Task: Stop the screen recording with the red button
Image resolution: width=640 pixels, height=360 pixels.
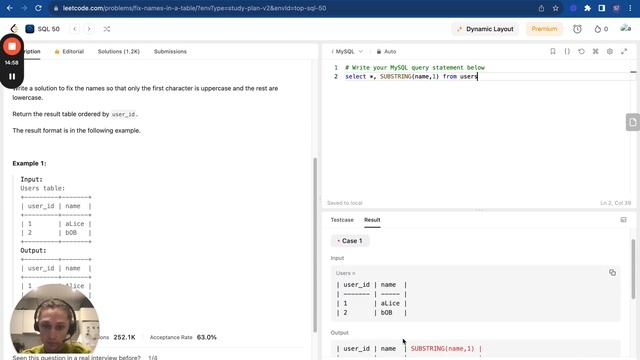Action: [12, 47]
